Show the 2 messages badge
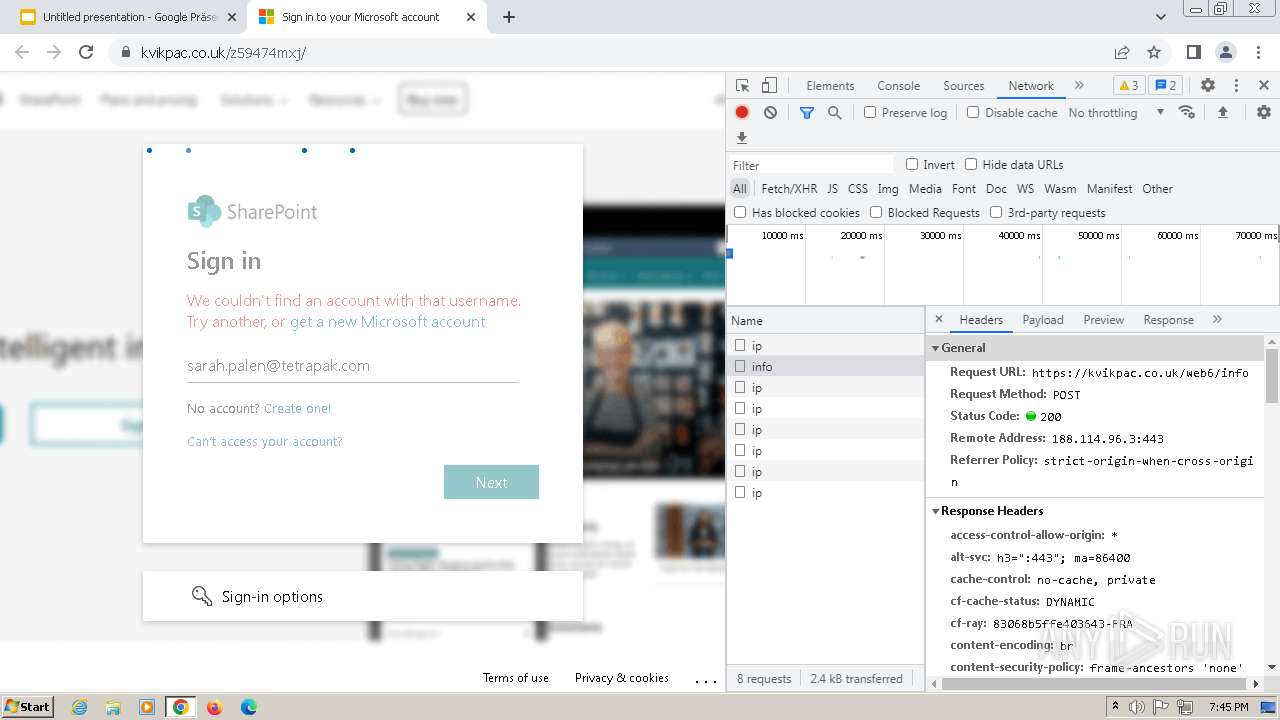The image size is (1280, 720). (x=1165, y=85)
